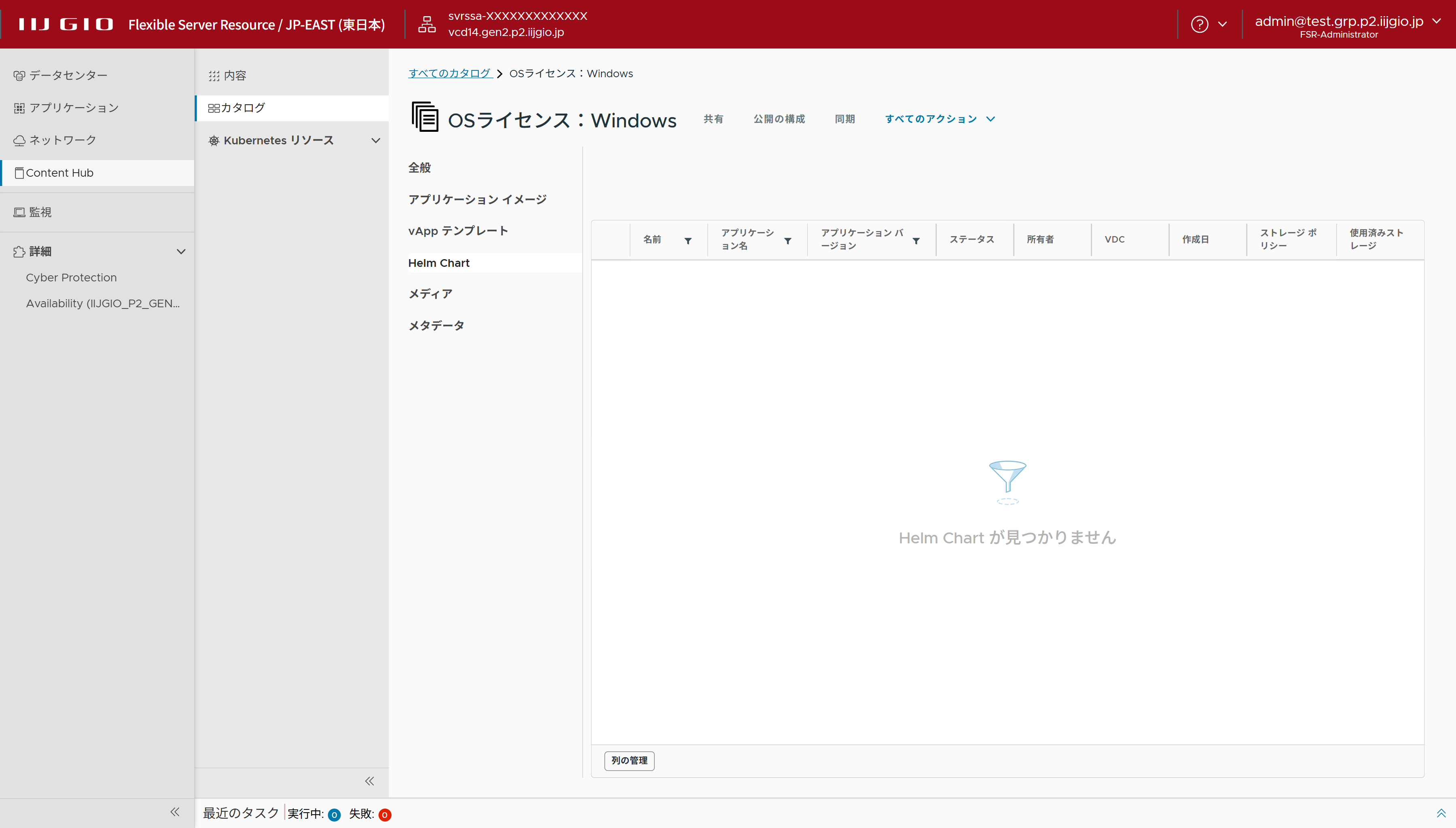Viewport: 1456px width, 828px height.
Task: Filter the アプリケーション名 column
Action: point(788,241)
